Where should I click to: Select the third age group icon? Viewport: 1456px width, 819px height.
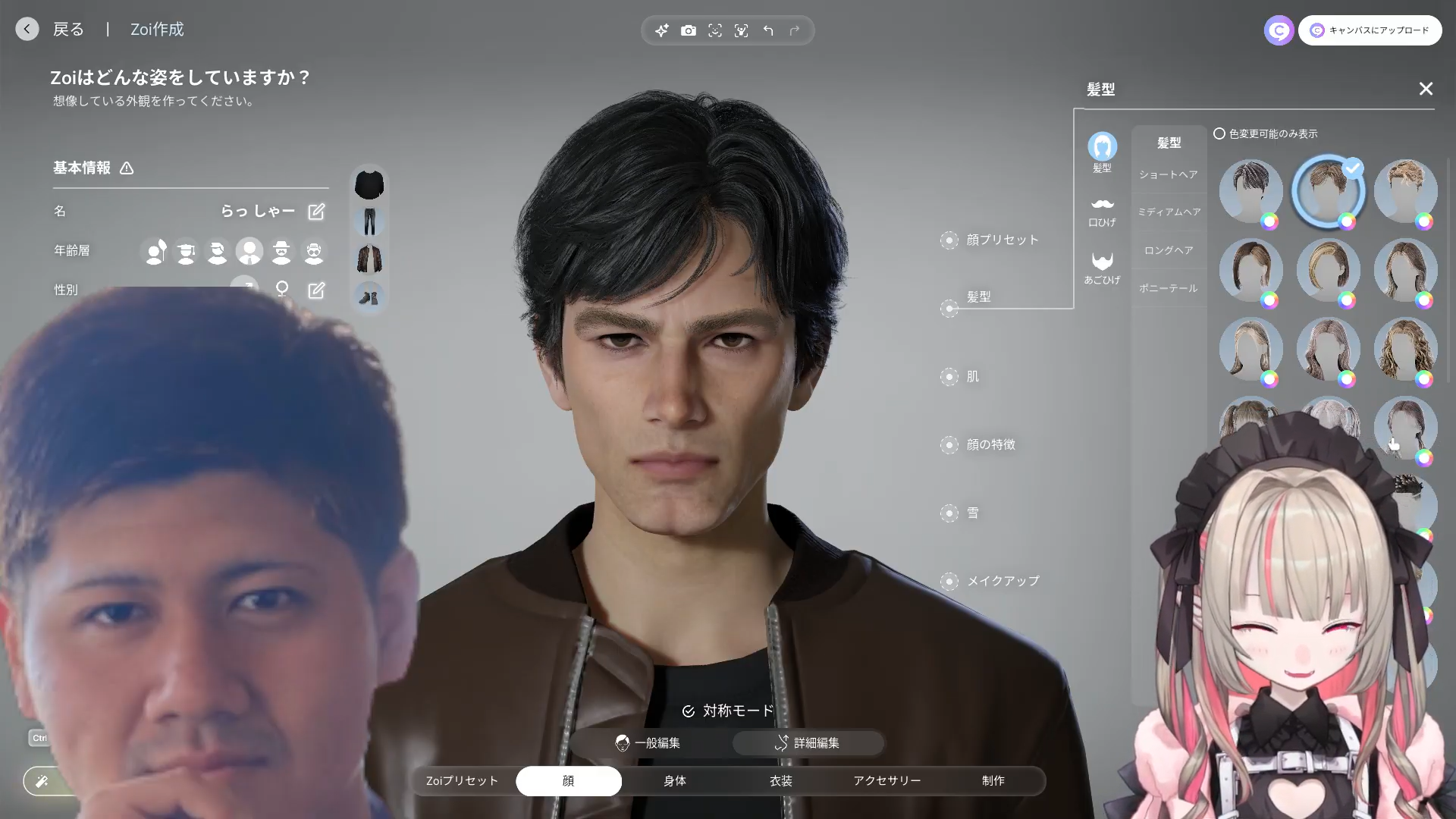218,251
